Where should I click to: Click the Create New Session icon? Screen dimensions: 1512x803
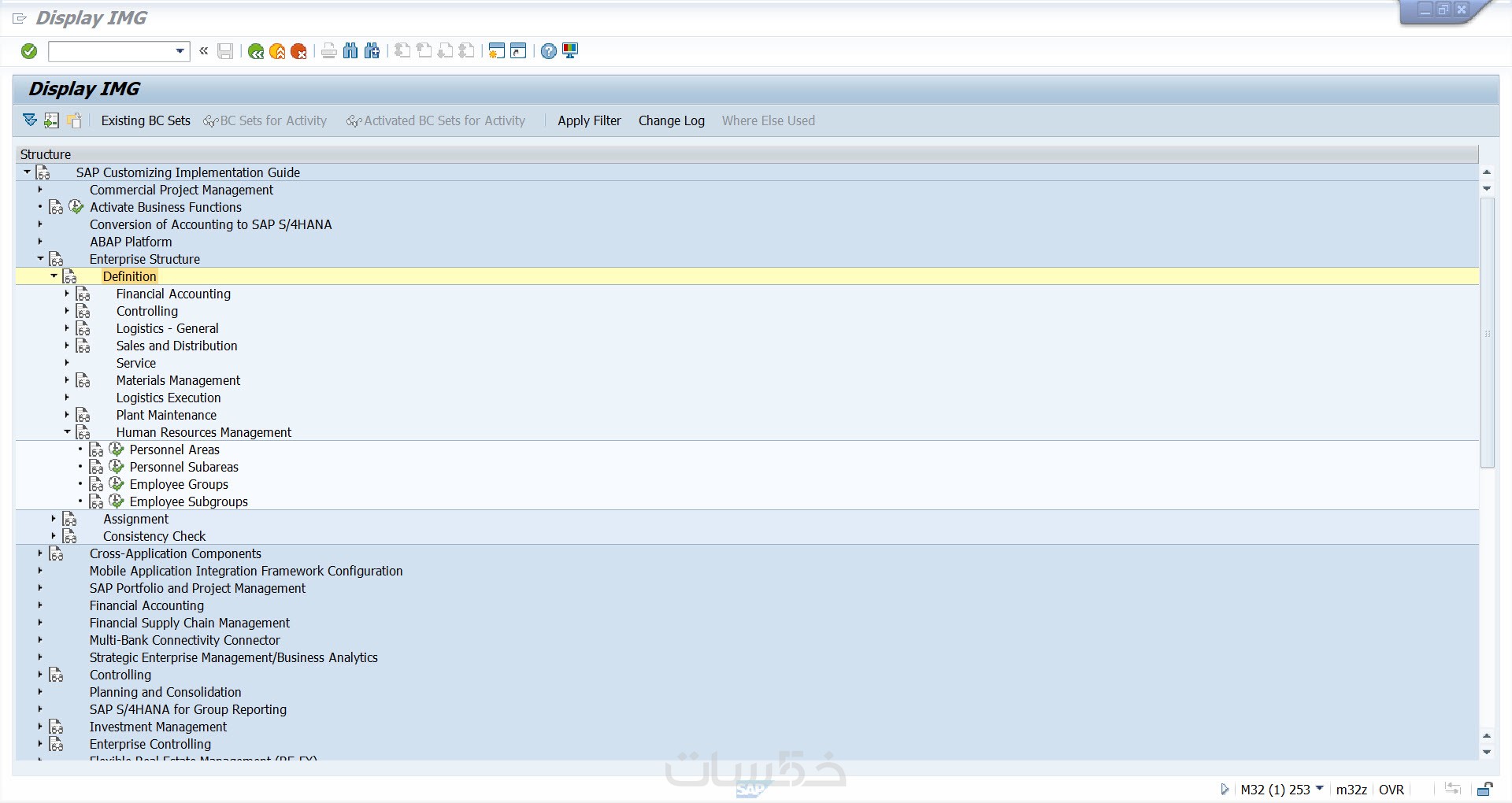click(x=496, y=51)
